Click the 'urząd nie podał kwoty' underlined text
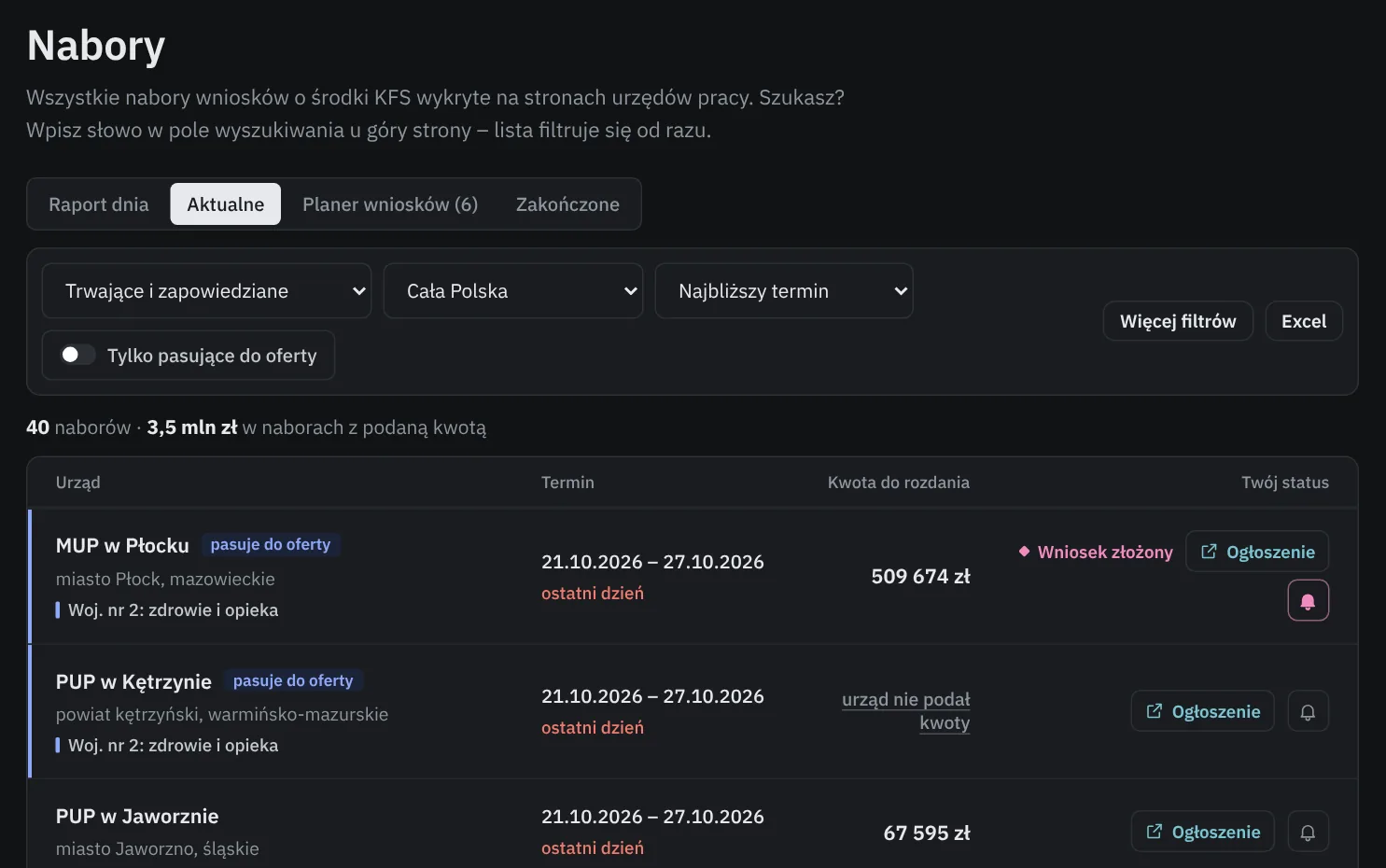The width and height of the screenshot is (1386, 868). (x=906, y=711)
